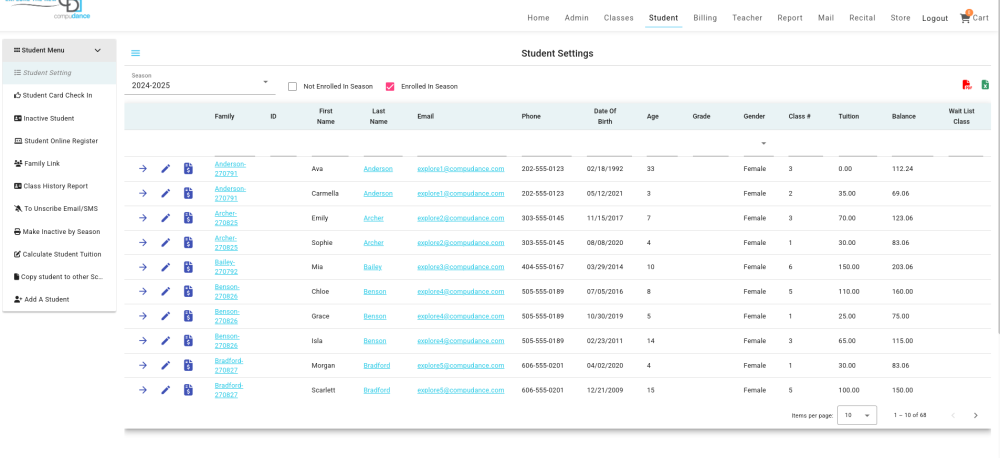1000x458 pixels.
Task: Sort by the Balance column header
Action: pyautogui.click(x=904, y=116)
